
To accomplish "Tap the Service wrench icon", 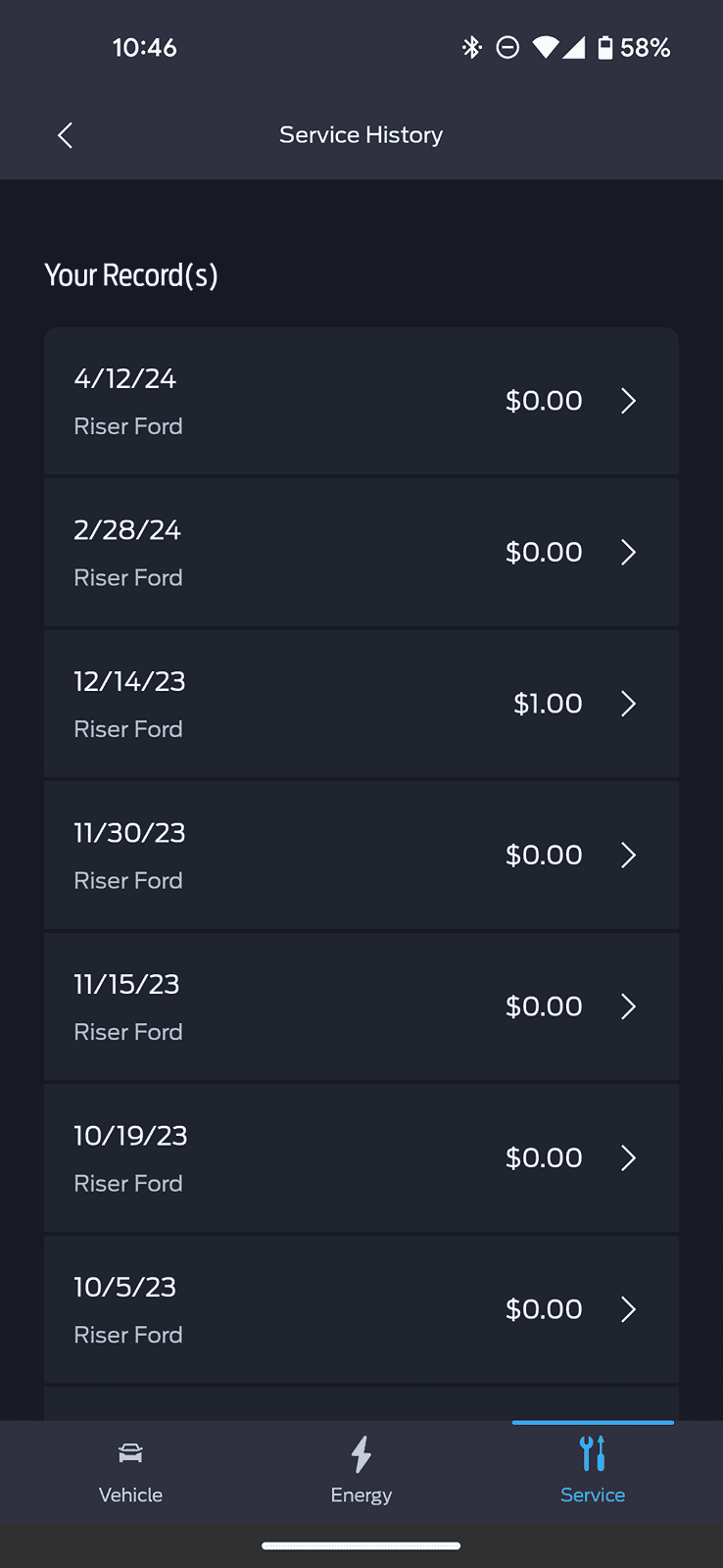I will point(593,1453).
